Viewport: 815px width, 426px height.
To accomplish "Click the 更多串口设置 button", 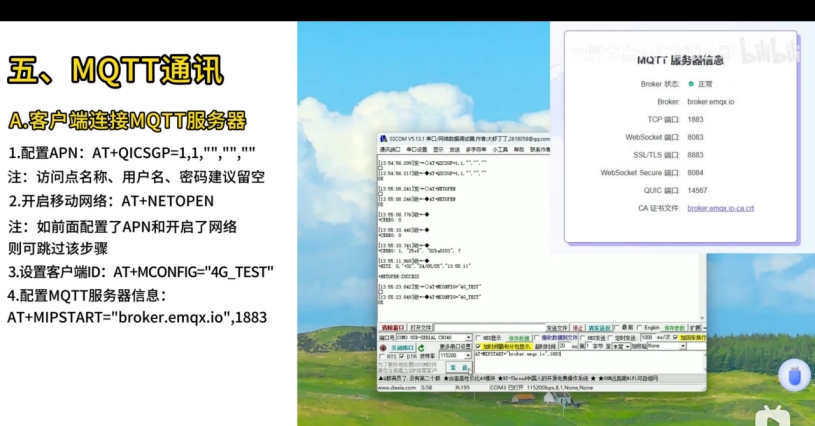I will pos(455,347).
